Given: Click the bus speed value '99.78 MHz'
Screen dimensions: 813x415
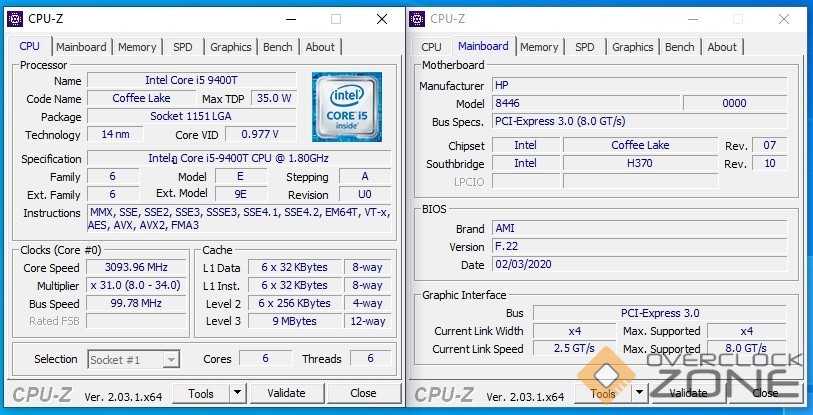Looking at the screenshot, I should tap(136, 303).
